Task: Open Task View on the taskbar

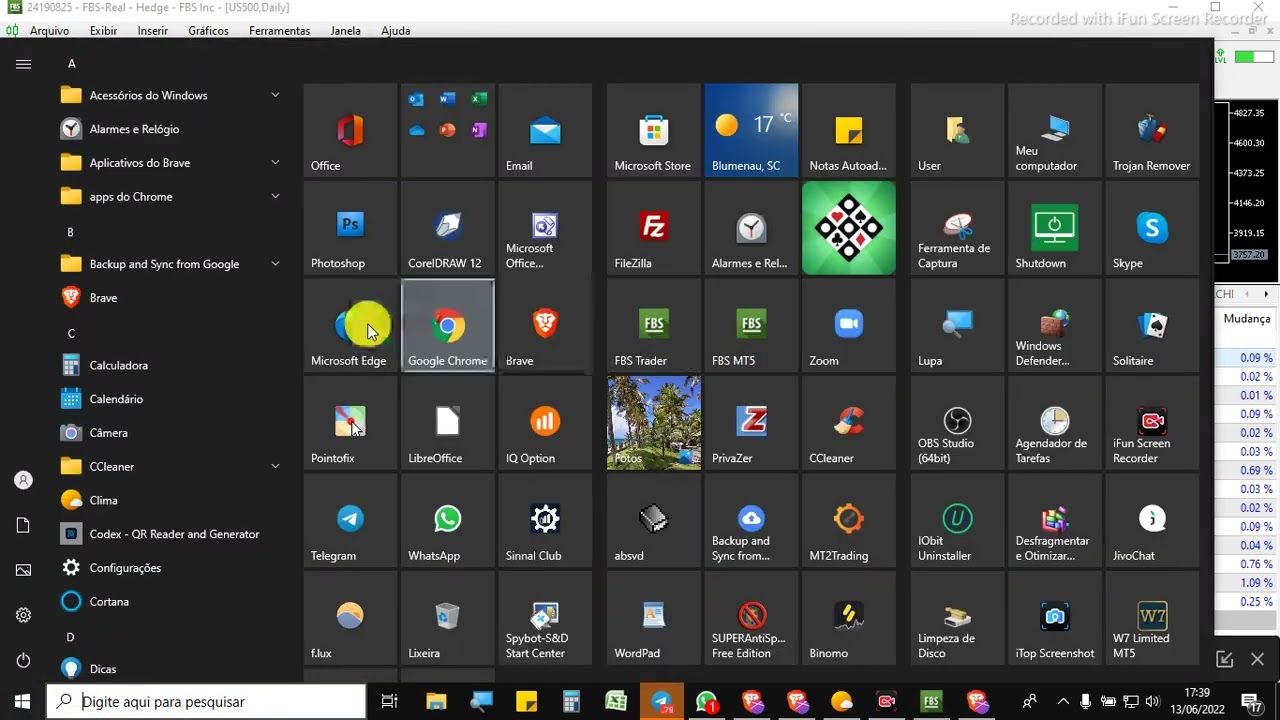Action: 390,702
